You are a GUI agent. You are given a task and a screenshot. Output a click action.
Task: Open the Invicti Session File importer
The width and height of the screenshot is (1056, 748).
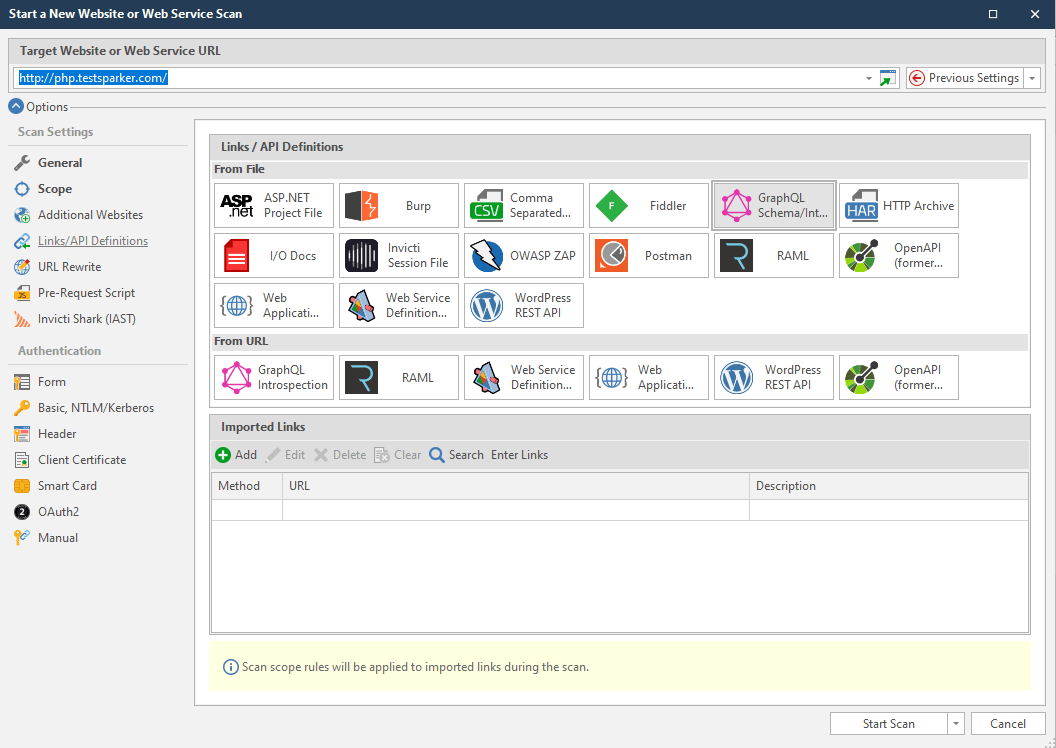click(398, 255)
